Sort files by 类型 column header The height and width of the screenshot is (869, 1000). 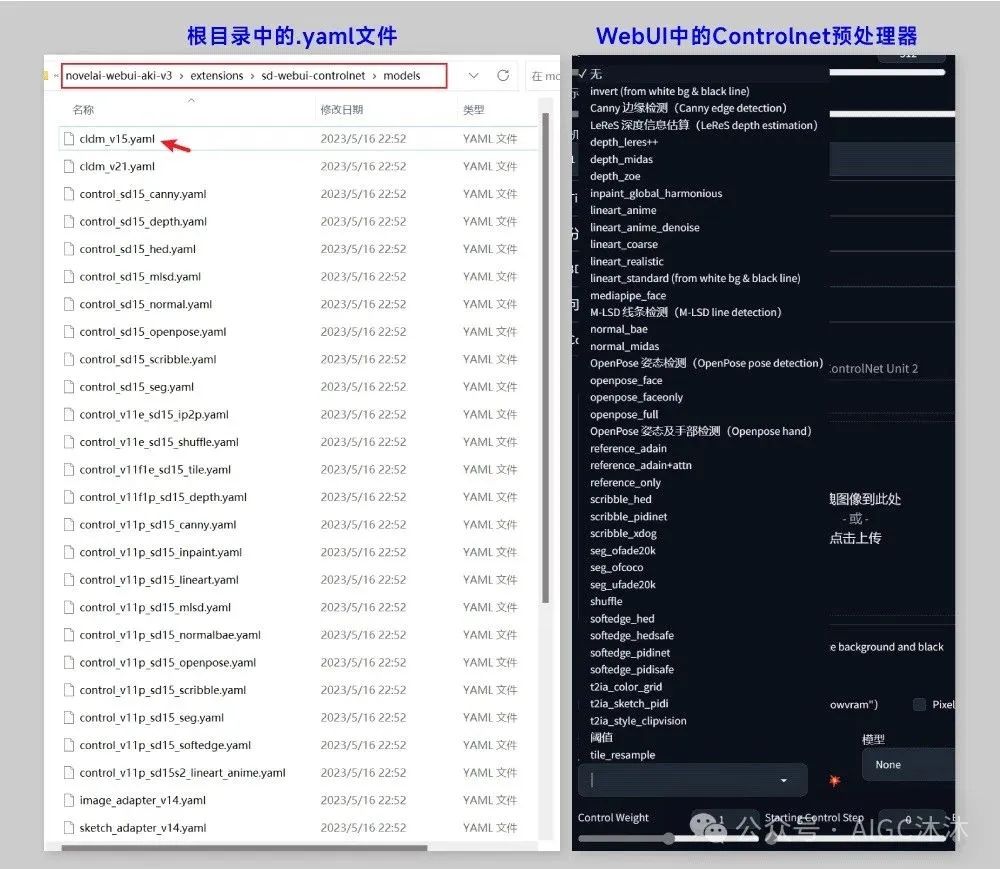473,110
